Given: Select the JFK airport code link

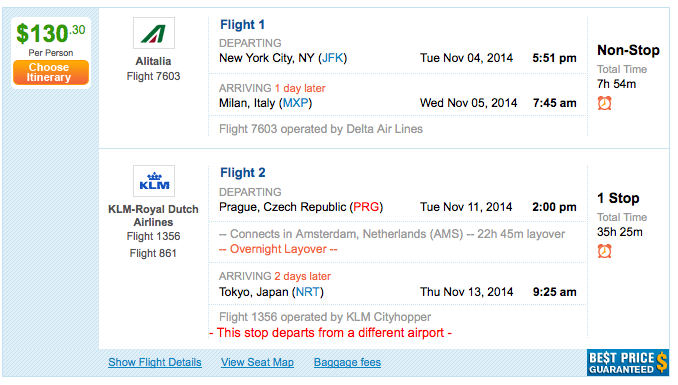Looking at the screenshot, I should [x=333, y=58].
